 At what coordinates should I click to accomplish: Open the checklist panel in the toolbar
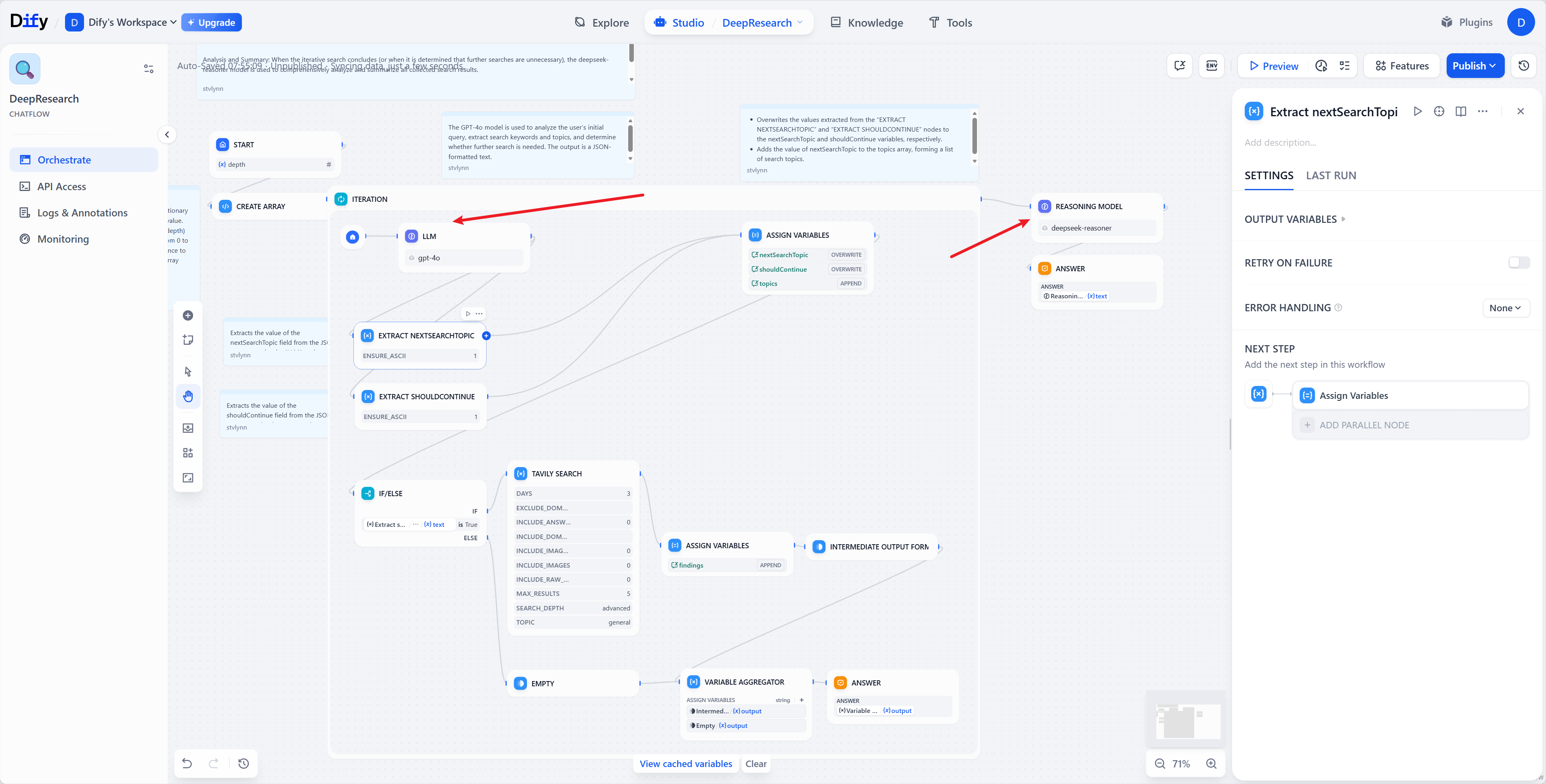pyautogui.click(x=1344, y=65)
